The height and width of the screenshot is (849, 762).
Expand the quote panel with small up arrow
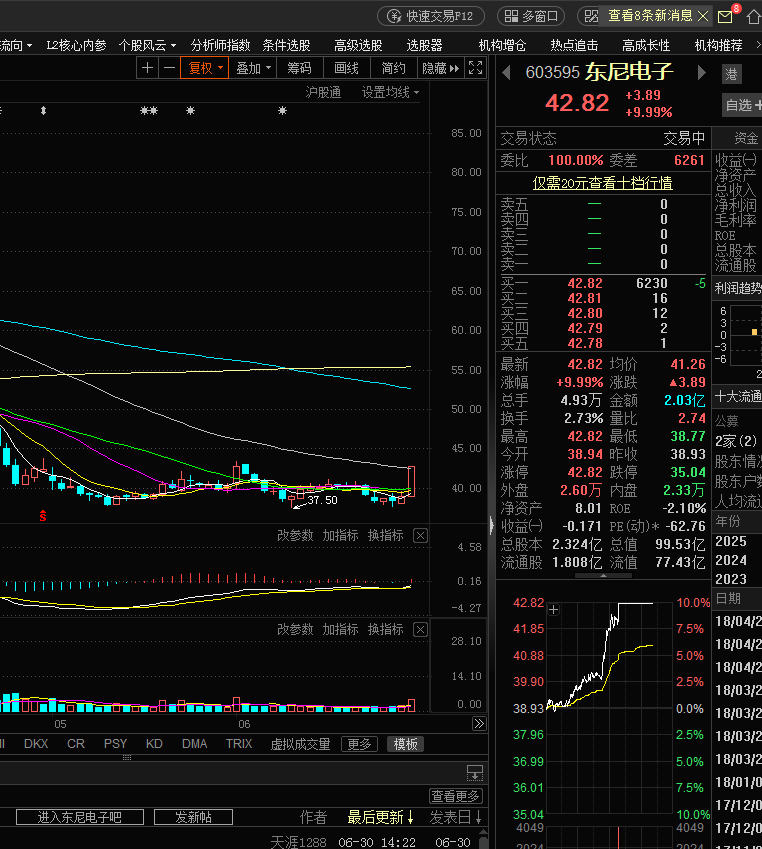[603, 576]
